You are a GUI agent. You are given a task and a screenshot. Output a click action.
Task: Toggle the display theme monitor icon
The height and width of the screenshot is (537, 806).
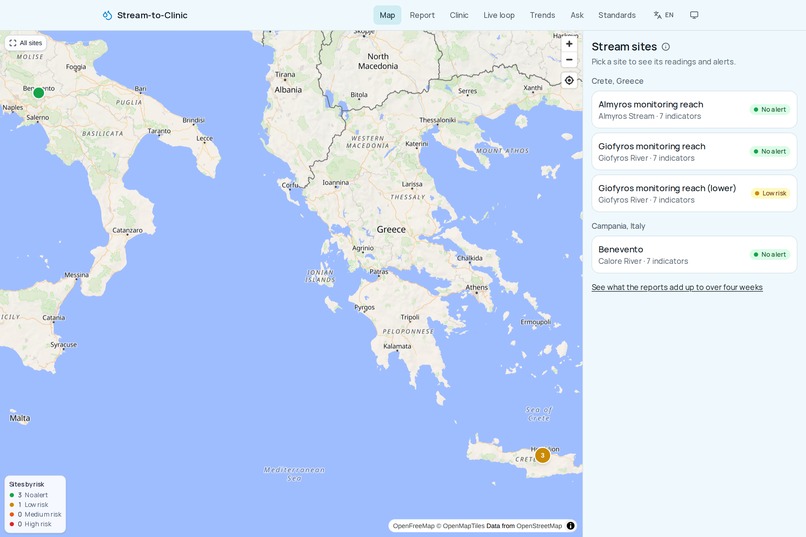click(694, 15)
